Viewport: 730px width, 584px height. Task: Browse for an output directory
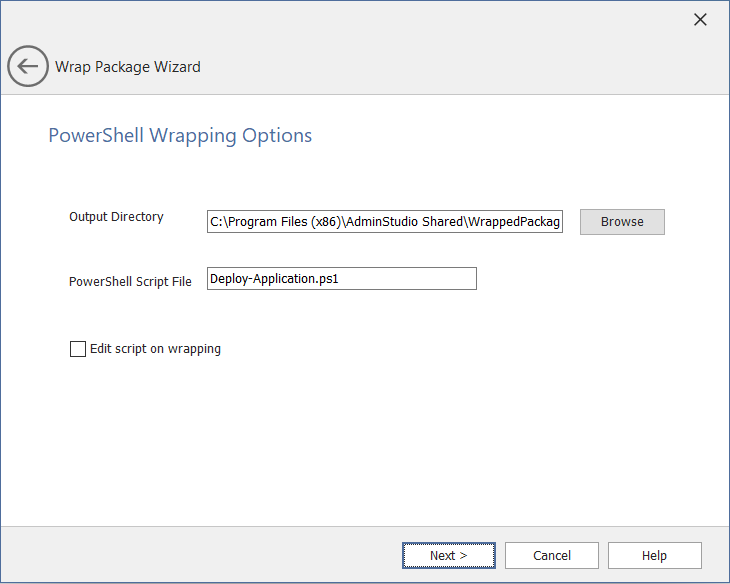(622, 222)
